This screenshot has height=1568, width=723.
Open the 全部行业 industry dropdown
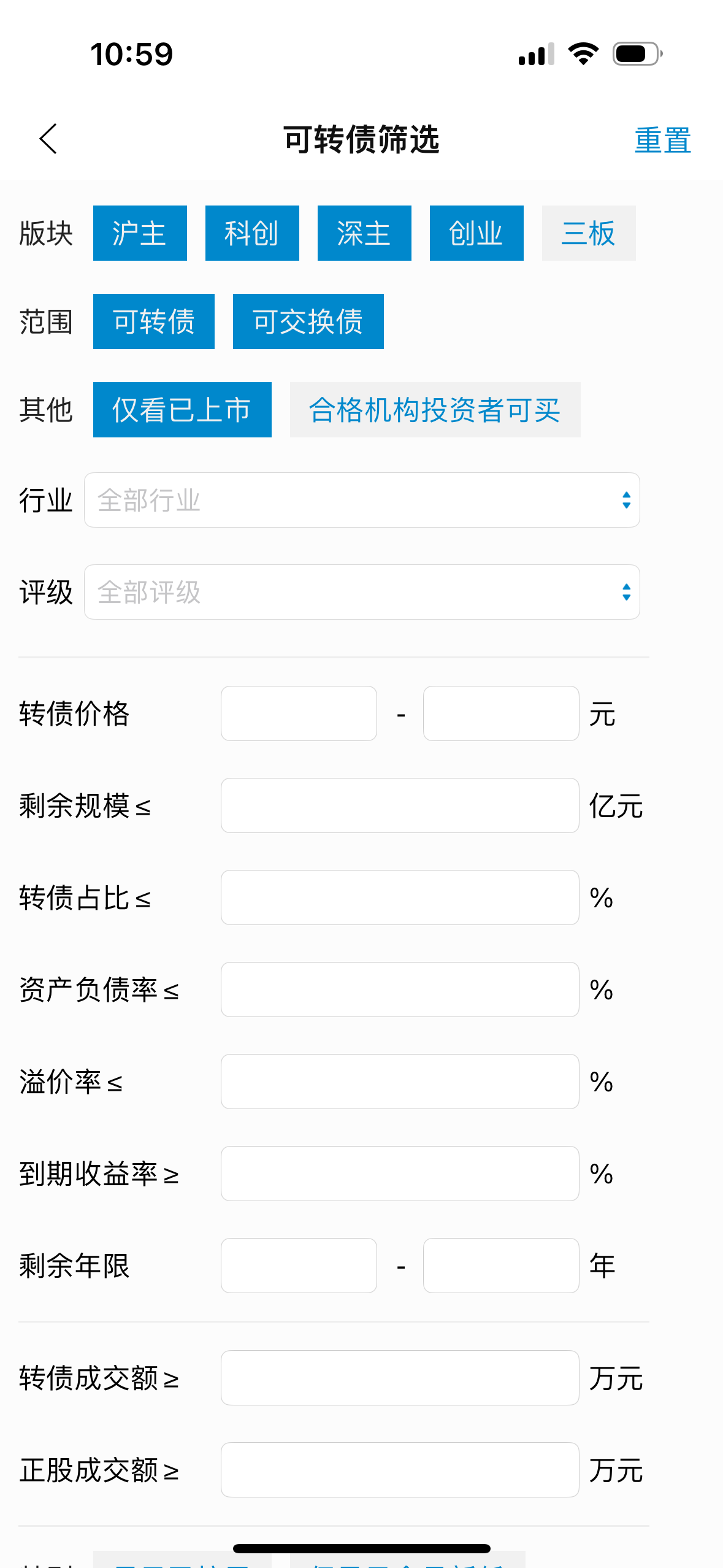(x=362, y=500)
